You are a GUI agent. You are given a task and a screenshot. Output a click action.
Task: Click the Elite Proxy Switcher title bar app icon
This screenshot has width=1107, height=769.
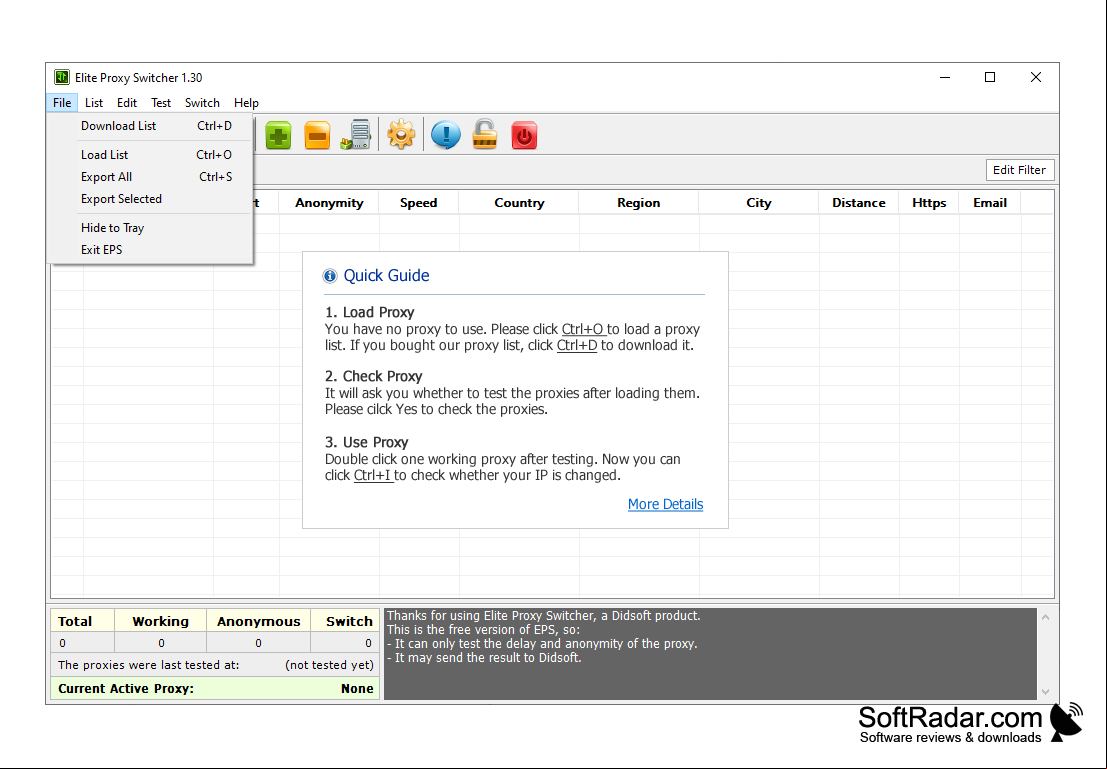(x=62, y=77)
